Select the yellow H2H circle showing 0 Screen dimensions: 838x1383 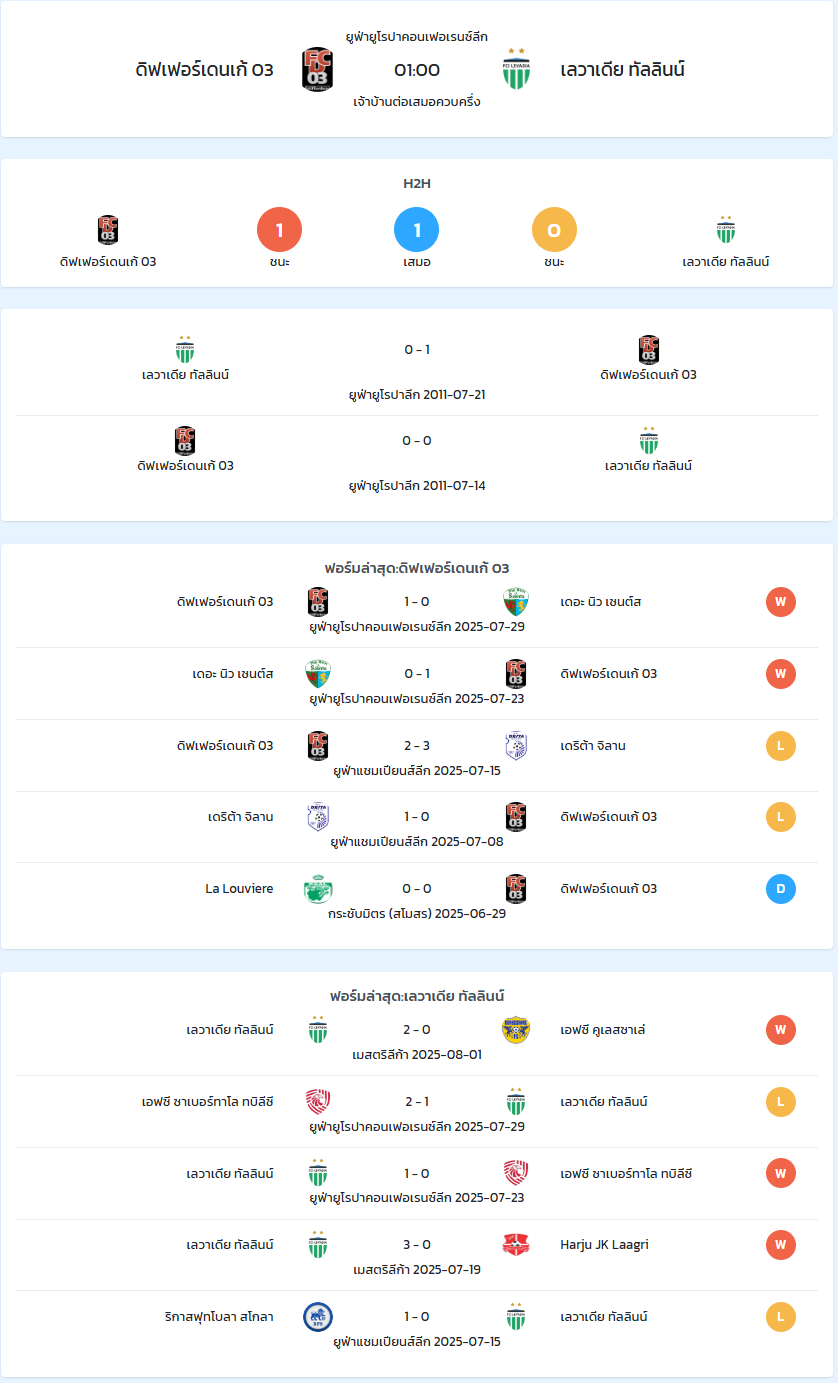554,230
